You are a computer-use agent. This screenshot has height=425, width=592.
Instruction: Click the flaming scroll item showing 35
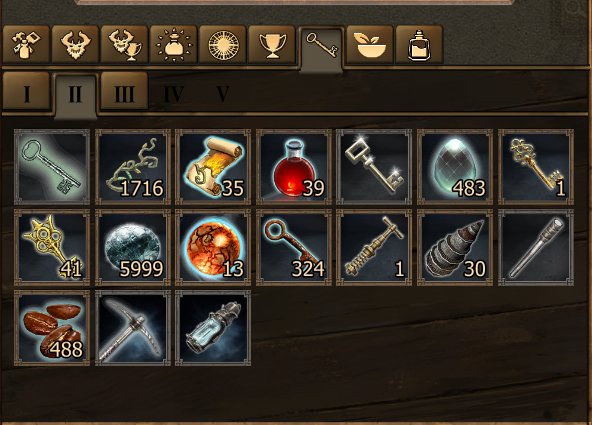[x=213, y=167]
